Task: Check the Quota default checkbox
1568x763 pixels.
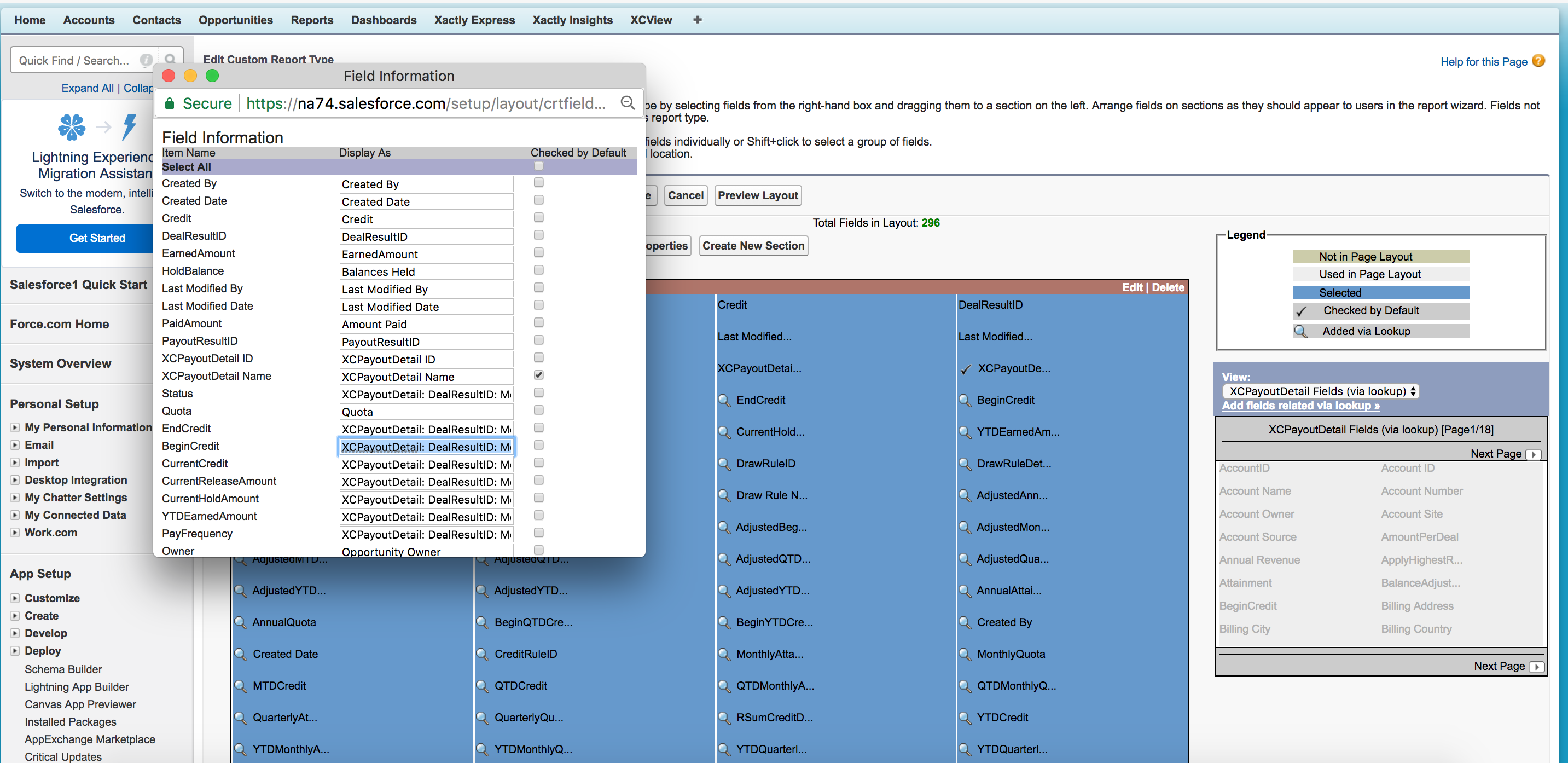Action: (539, 411)
